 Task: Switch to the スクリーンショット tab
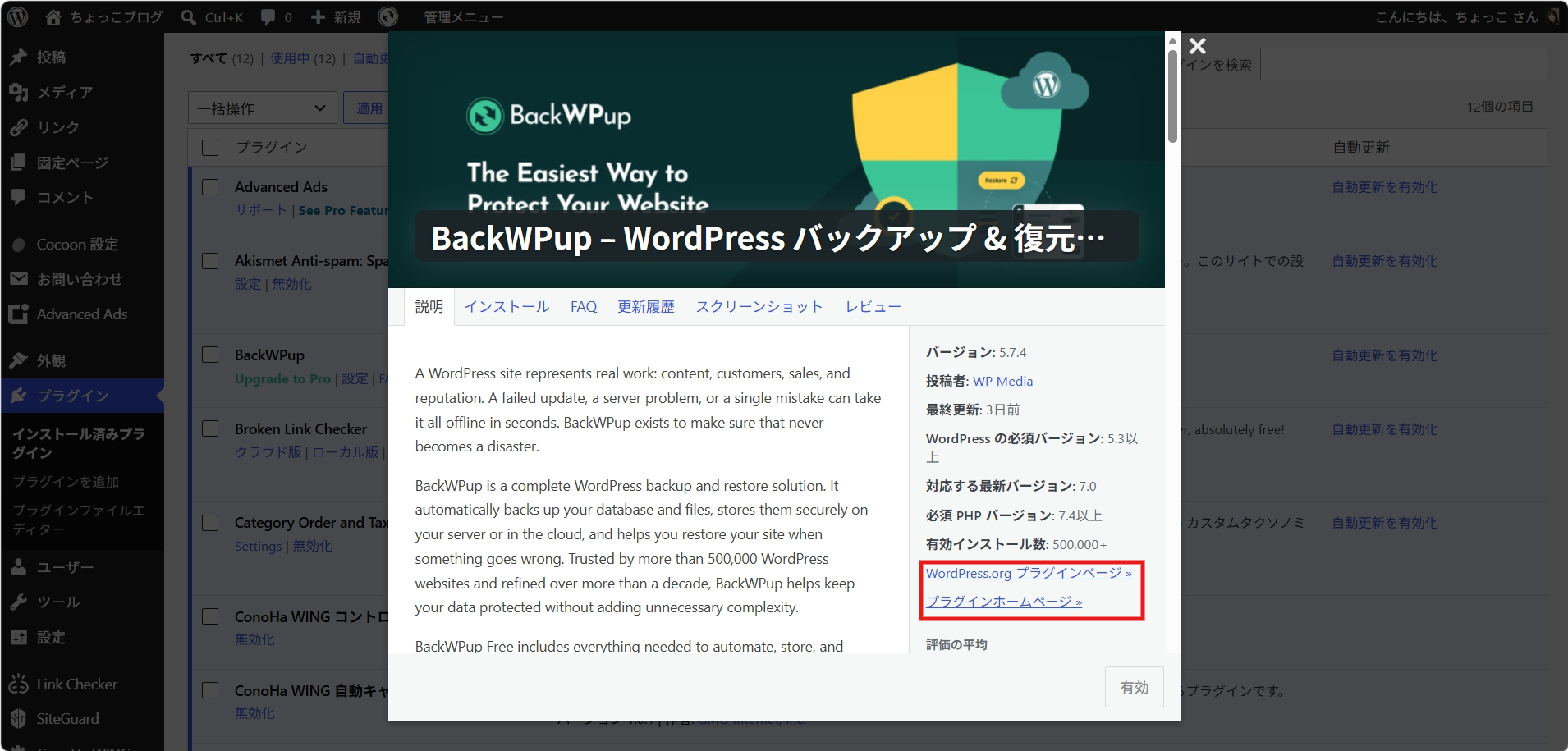(759, 307)
